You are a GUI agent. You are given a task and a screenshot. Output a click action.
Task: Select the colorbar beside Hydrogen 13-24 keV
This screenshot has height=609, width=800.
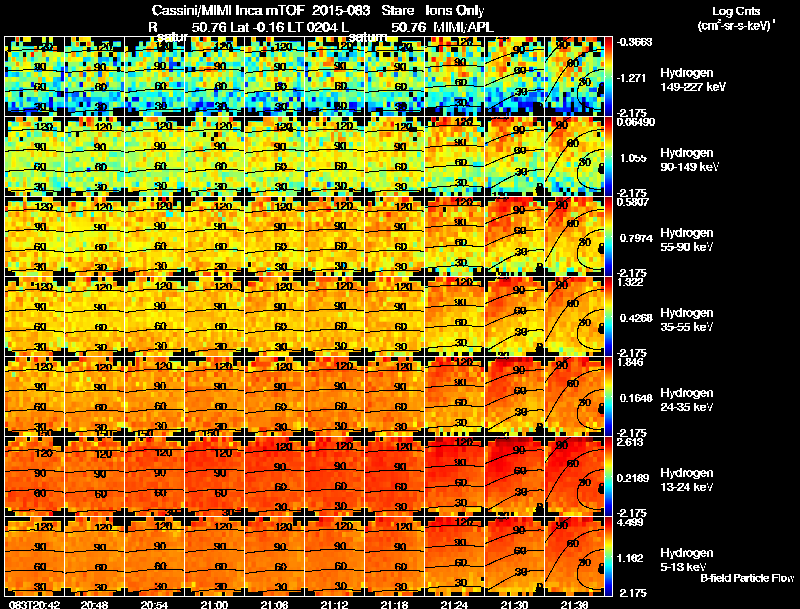pos(609,476)
